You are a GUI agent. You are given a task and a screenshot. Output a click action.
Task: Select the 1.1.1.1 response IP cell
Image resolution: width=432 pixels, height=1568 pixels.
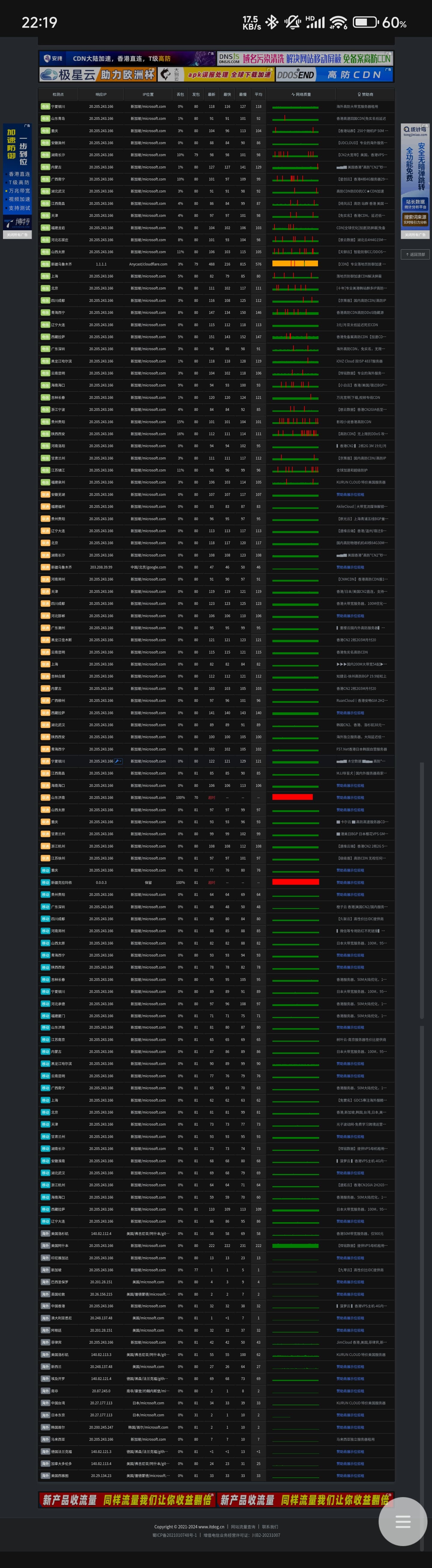[101, 264]
